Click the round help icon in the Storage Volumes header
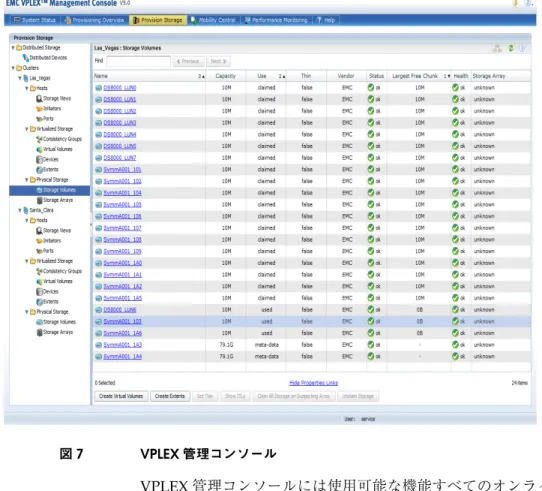This screenshot has width=542, height=491. click(x=522, y=49)
